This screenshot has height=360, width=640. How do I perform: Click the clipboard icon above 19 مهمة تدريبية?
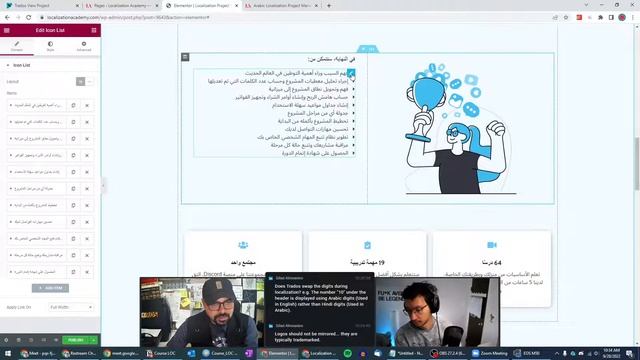[x=367, y=245]
